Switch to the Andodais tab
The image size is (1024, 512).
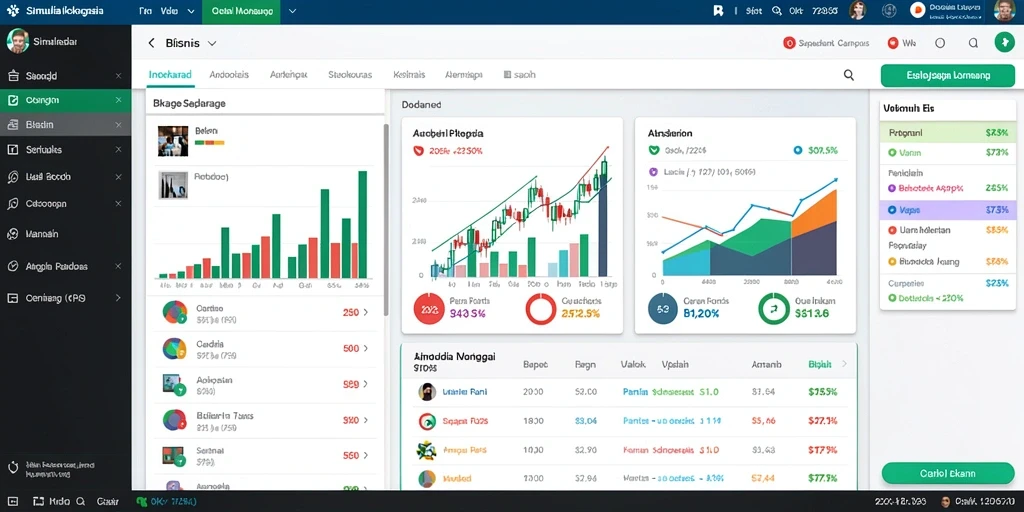click(x=229, y=75)
